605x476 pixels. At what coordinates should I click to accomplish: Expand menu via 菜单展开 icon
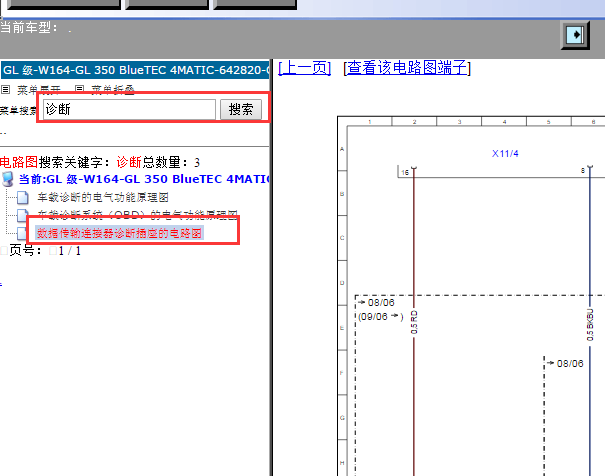coord(5,89)
